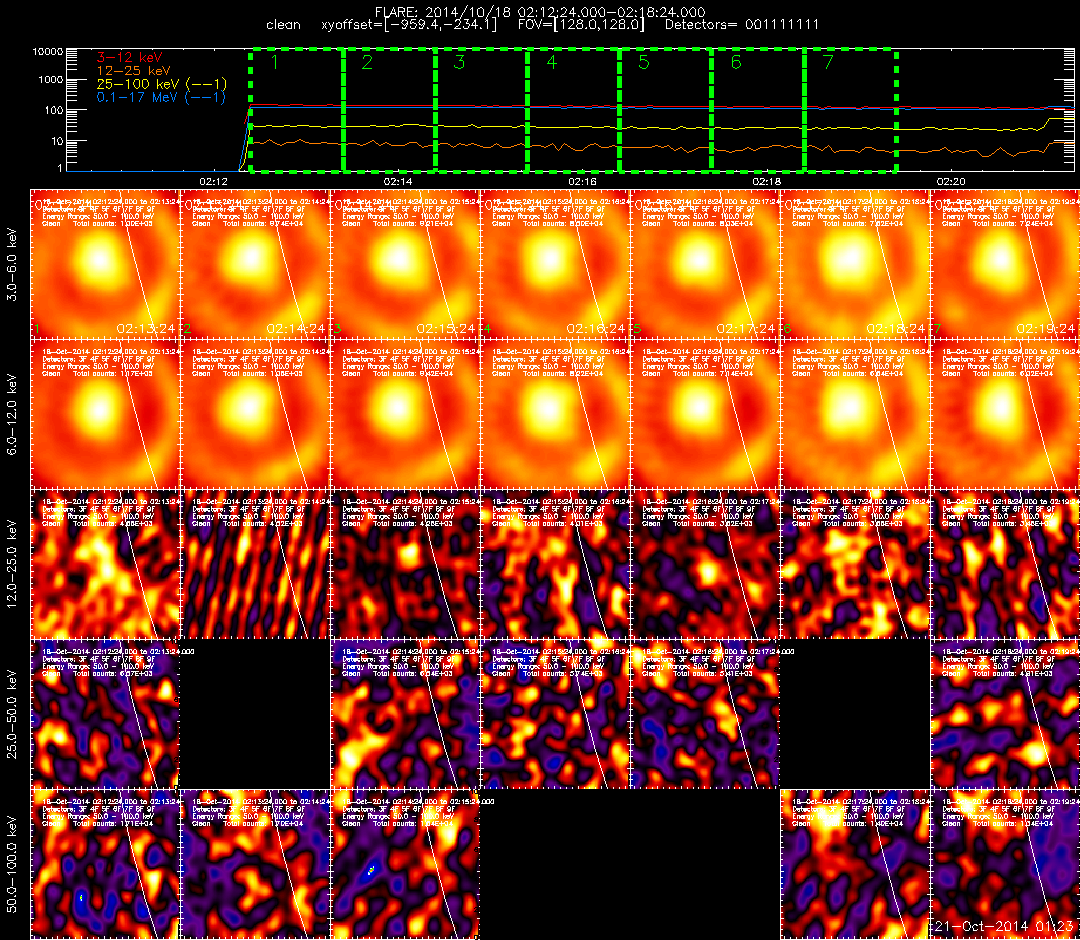The width and height of the screenshot is (1080, 940).
Task: Open the 25.0-50.0 keV image for interval 1
Action: coord(105,714)
